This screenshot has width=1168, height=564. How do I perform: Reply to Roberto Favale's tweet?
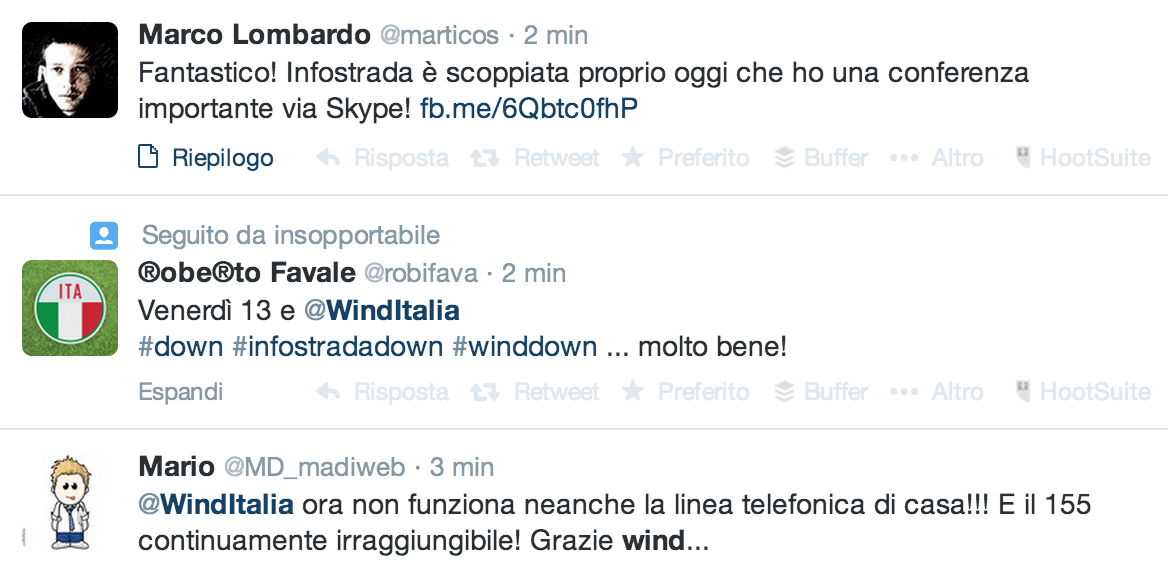coord(384,392)
